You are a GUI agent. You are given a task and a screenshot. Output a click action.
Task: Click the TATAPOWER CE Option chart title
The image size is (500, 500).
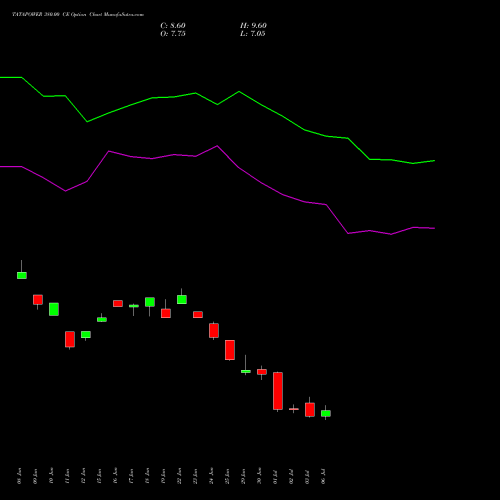[78, 15]
